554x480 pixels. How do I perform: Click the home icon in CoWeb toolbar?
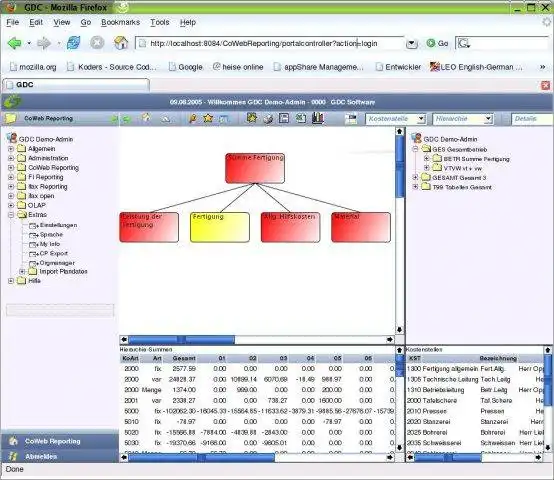[146, 118]
